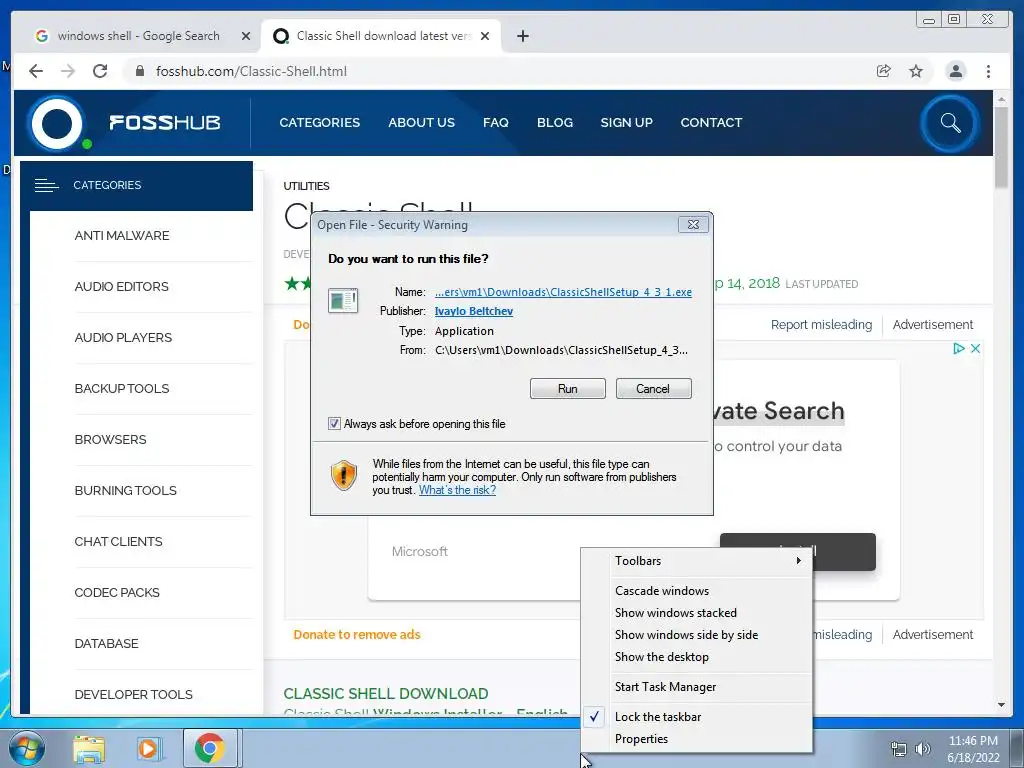Choose Cascade windows
The height and width of the screenshot is (768, 1024).
(696, 591)
